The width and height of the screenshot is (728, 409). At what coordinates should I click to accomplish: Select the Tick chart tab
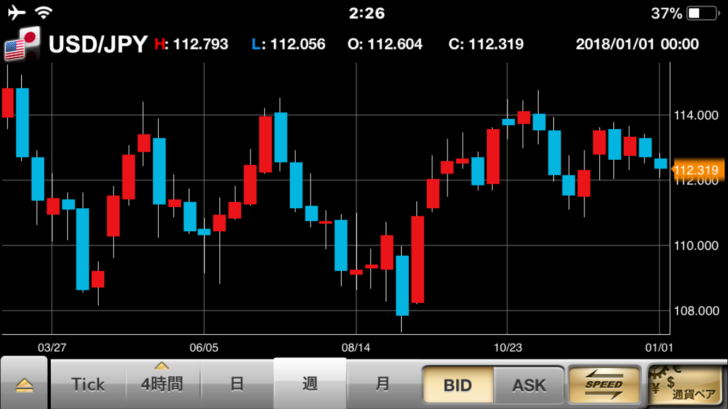88,384
